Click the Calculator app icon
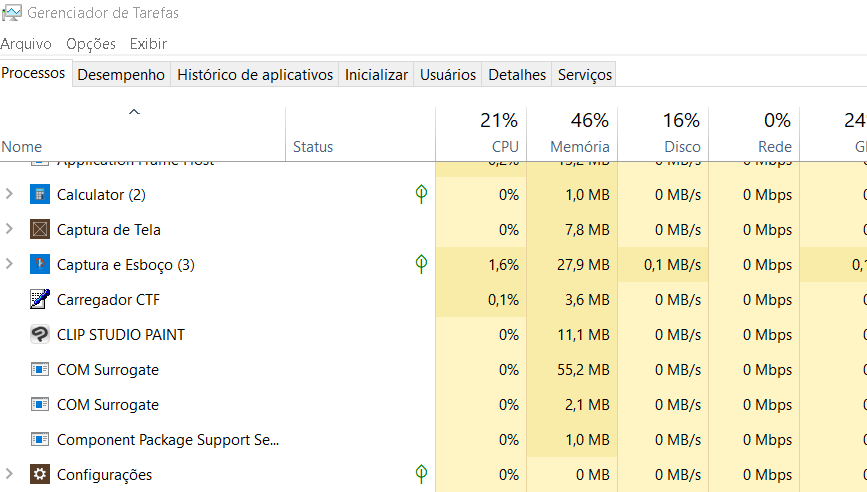The height and width of the screenshot is (492, 867). (x=40, y=195)
